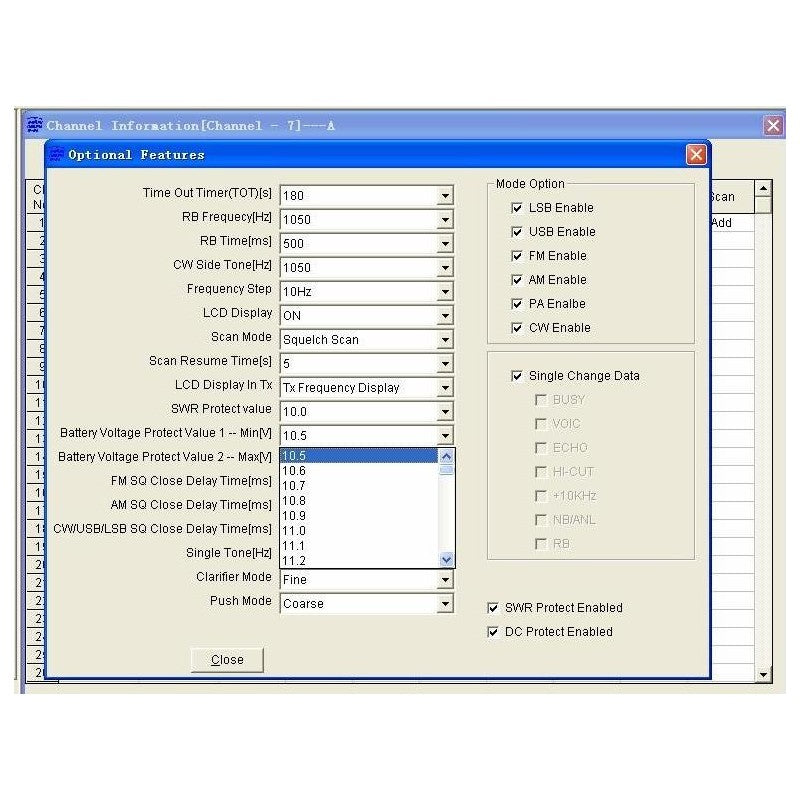Uncheck the LSB Enable checkbox

516,208
